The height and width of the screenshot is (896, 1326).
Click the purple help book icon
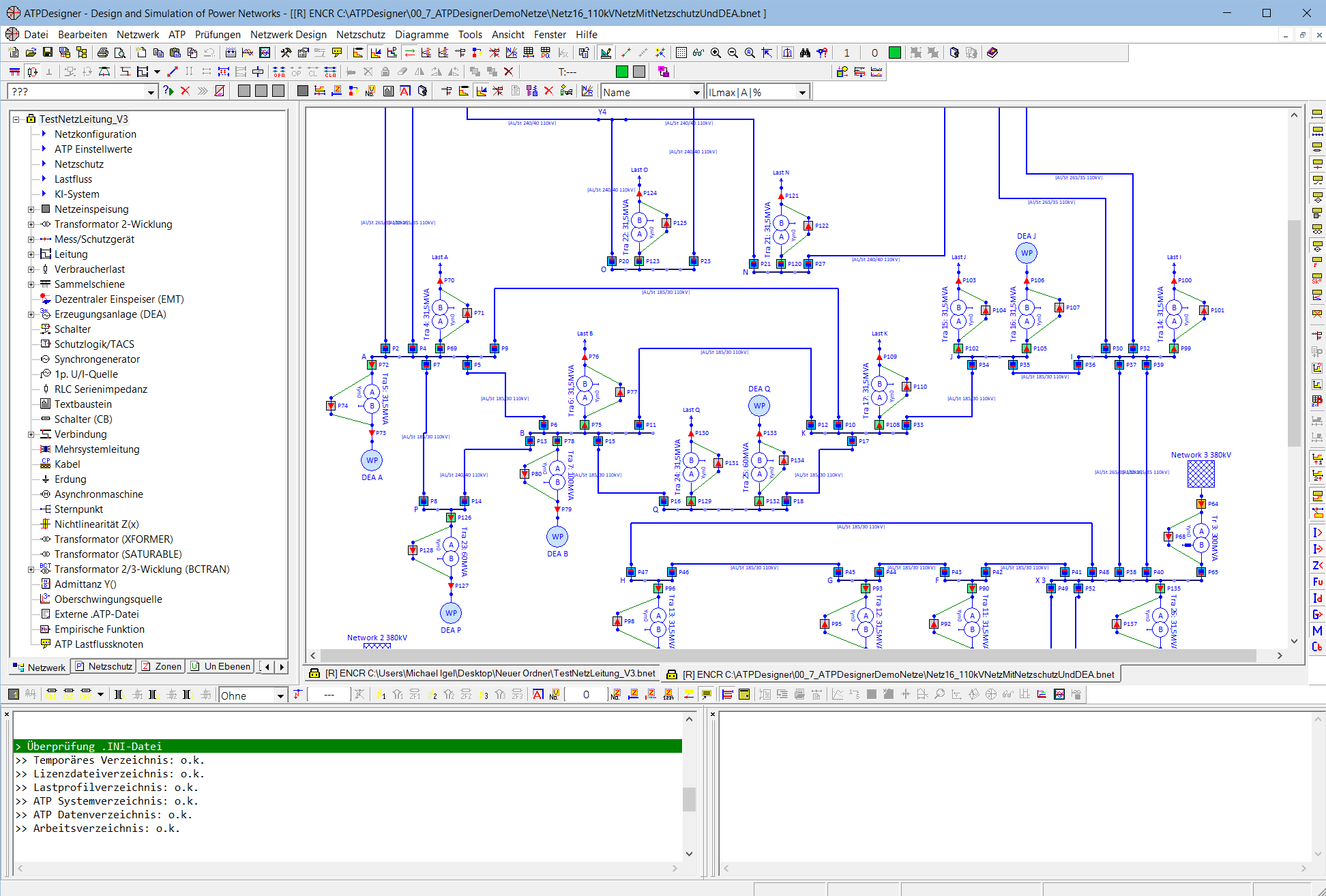click(x=992, y=53)
